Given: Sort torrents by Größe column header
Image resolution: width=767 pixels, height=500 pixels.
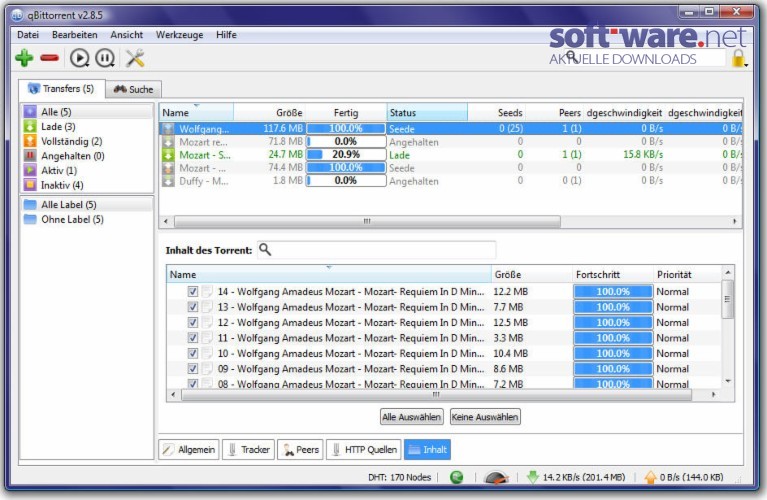Looking at the screenshot, I should pos(269,113).
